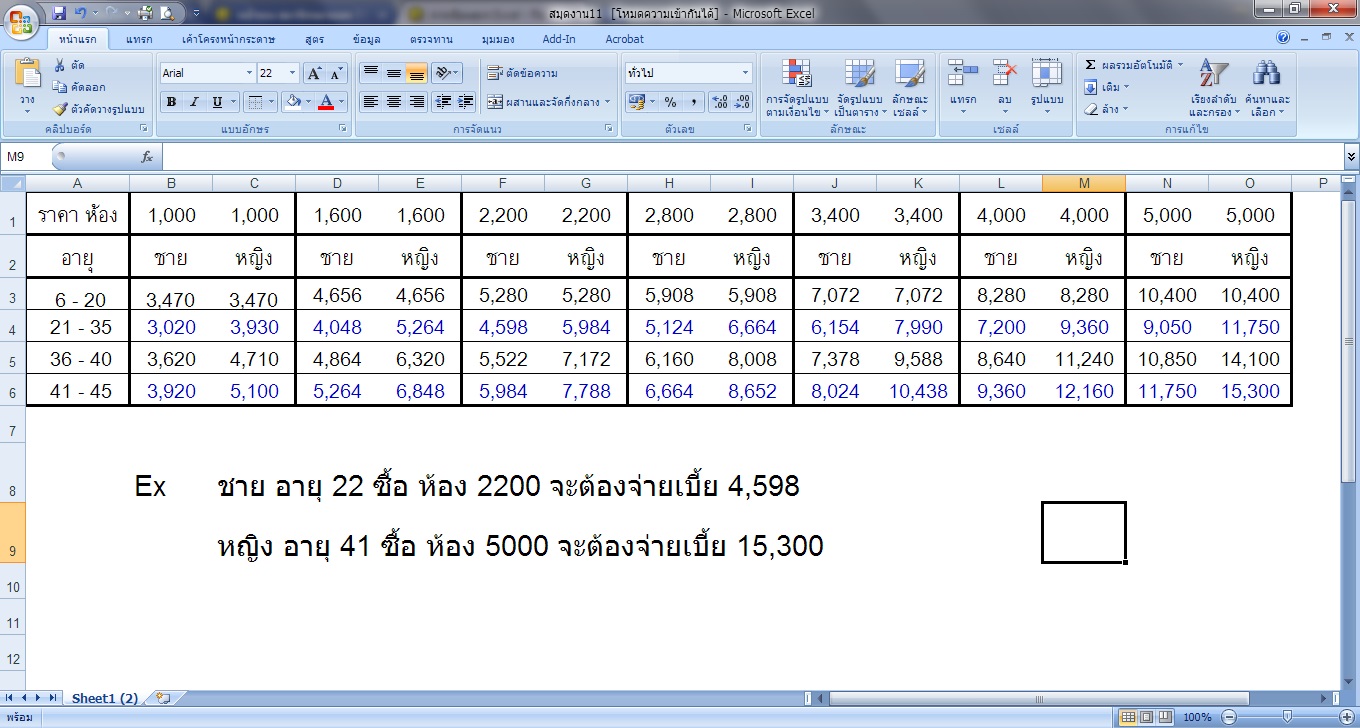Toggle Wrap Text (ตัดข้อความ)
Viewport: 1360px width, 728px height.
(x=522, y=73)
